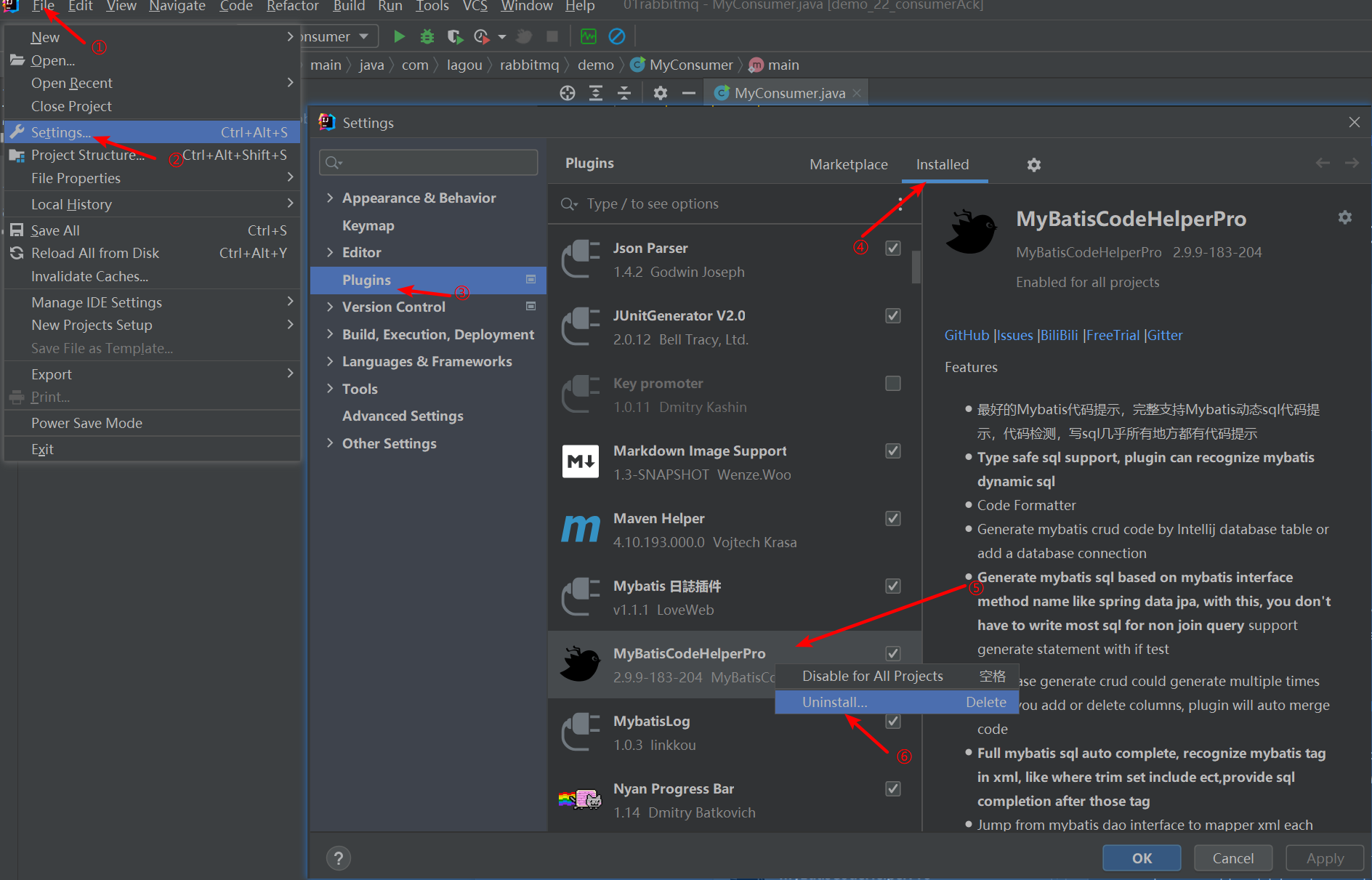
Task: Open help with the question mark button
Action: (339, 858)
